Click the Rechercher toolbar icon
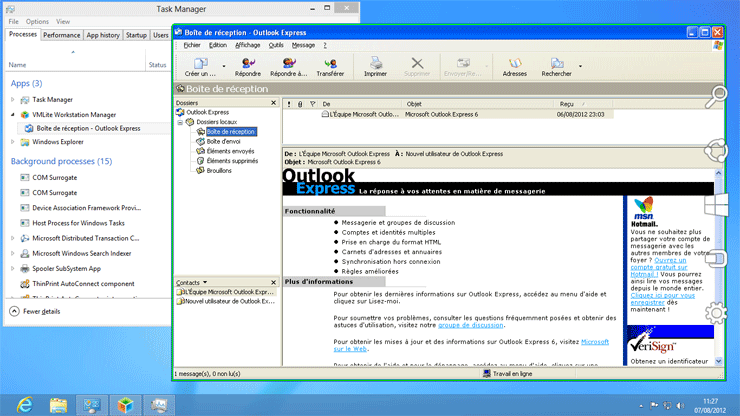 (556, 66)
